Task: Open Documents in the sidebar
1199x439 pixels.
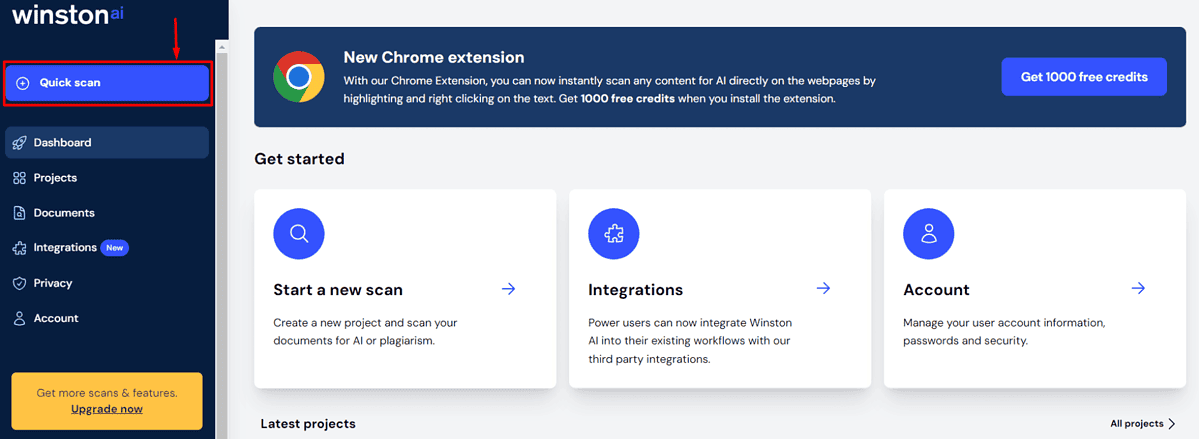Action: pyautogui.click(x=64, y=213)
